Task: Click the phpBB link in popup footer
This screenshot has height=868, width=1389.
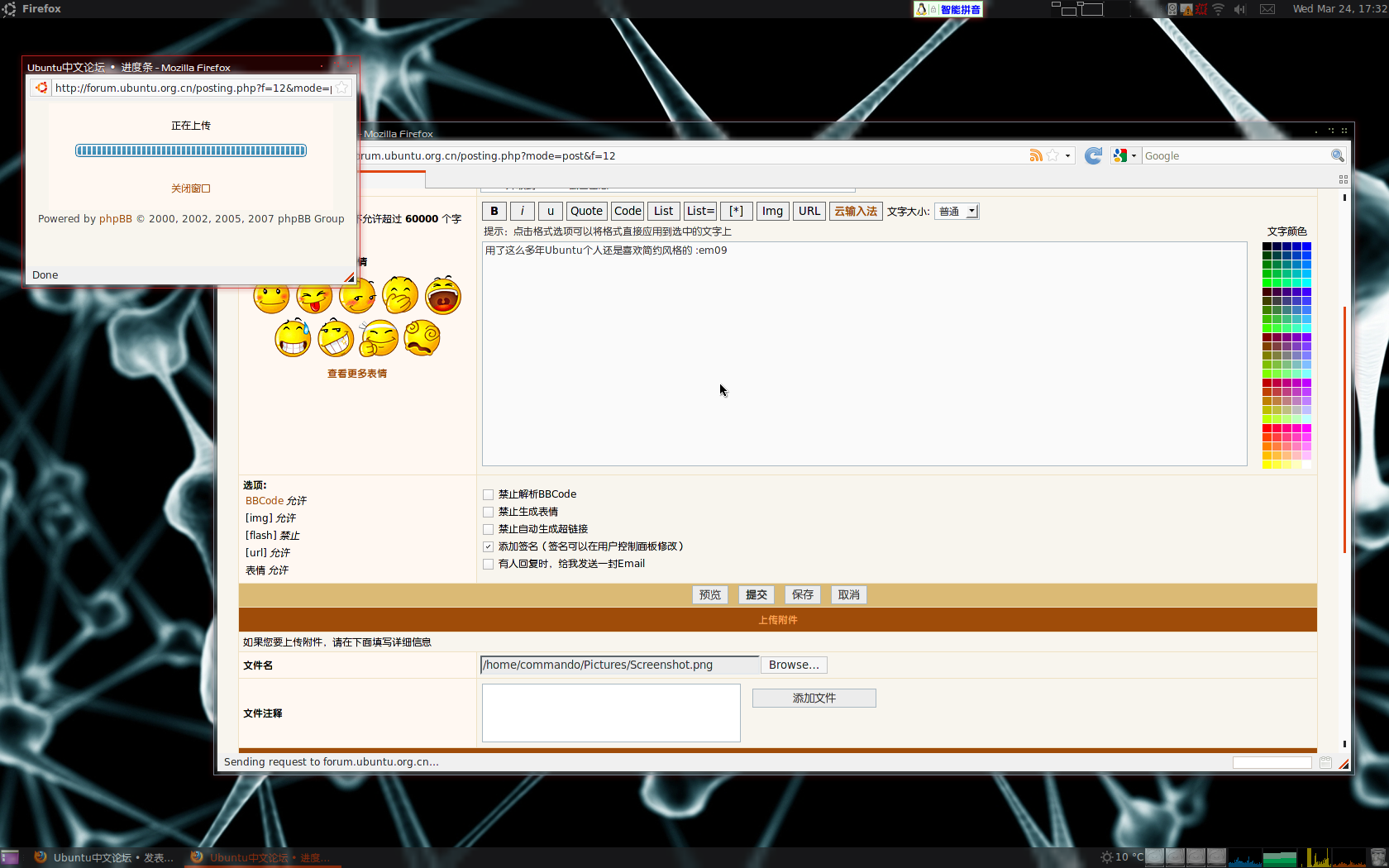Action: [116, 219]
